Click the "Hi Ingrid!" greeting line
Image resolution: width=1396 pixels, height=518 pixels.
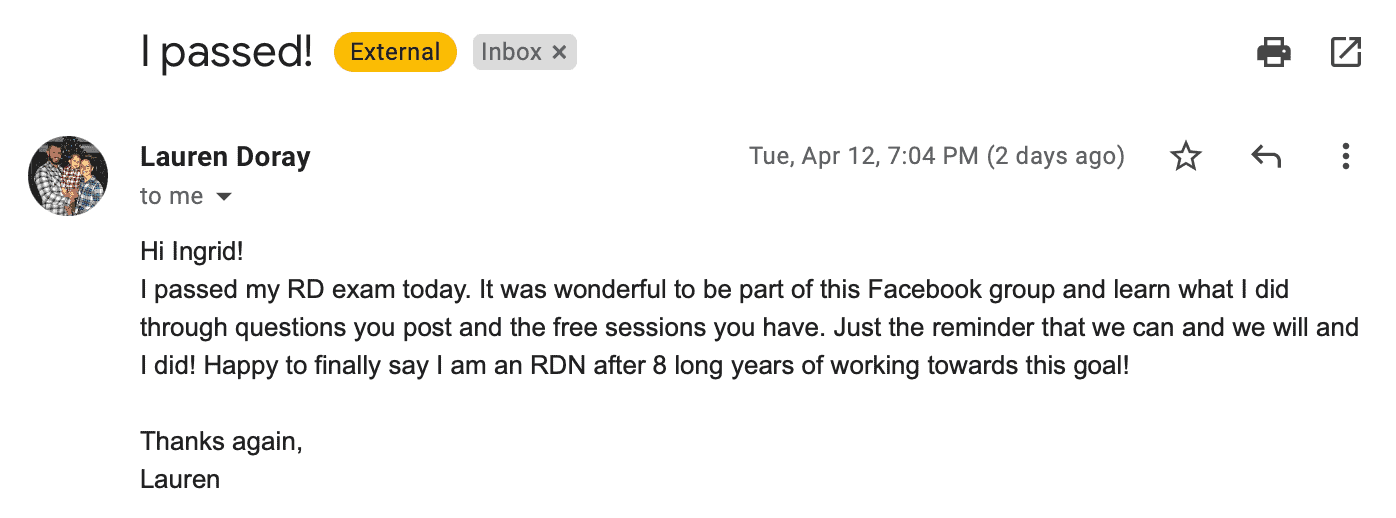coord(192,252)
